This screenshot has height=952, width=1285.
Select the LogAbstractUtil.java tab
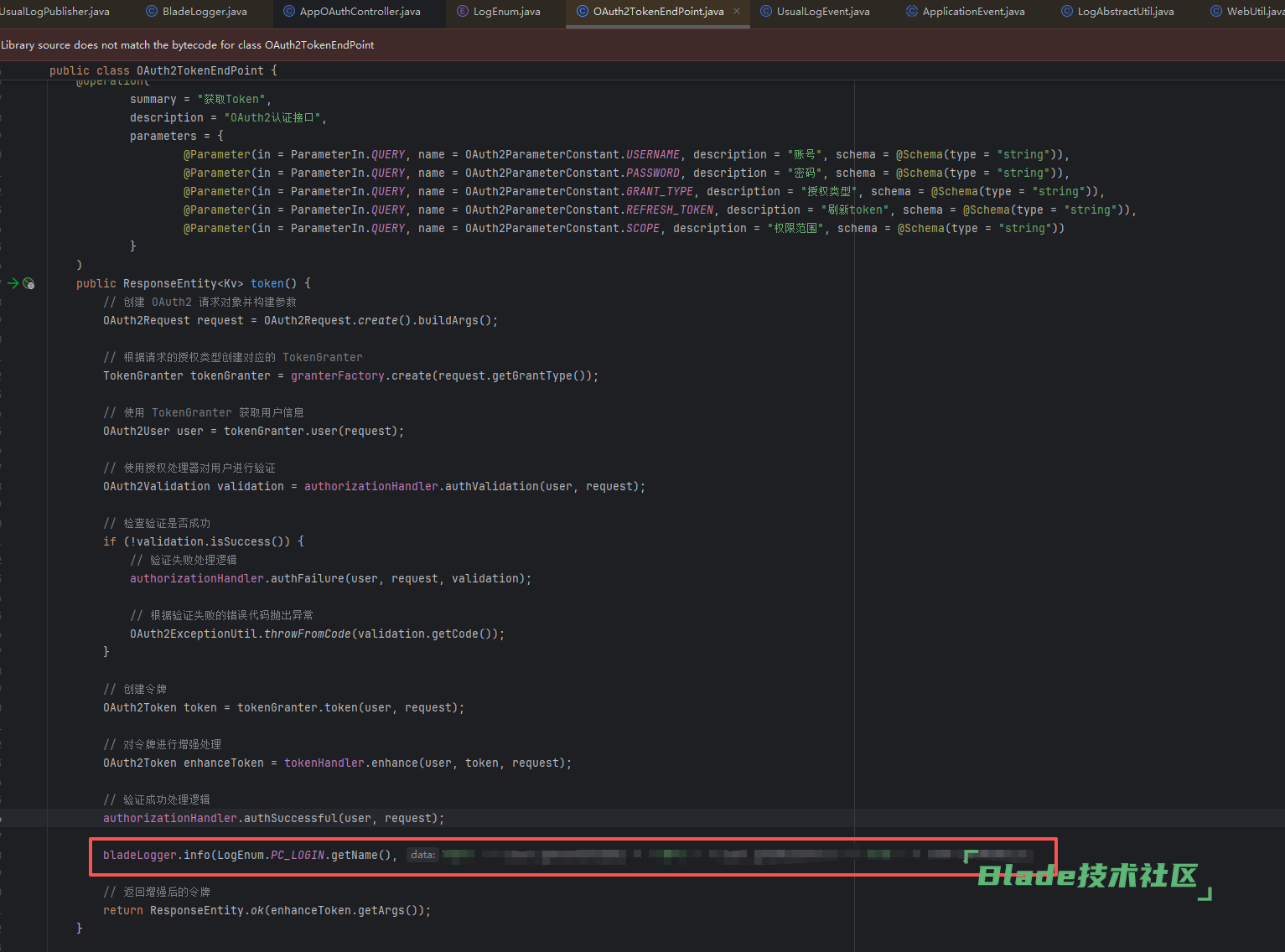click(1125, 12)
